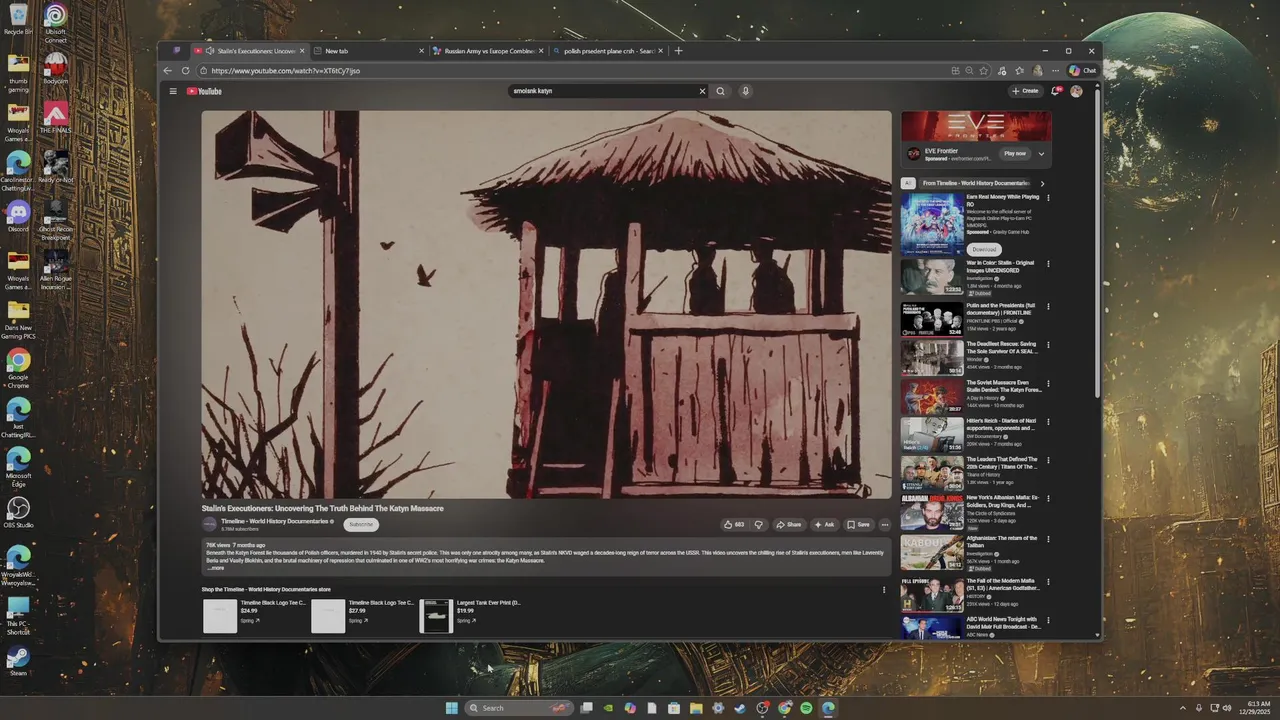Expand the description with ...more

pyautogui.click(x=216, y=568)
